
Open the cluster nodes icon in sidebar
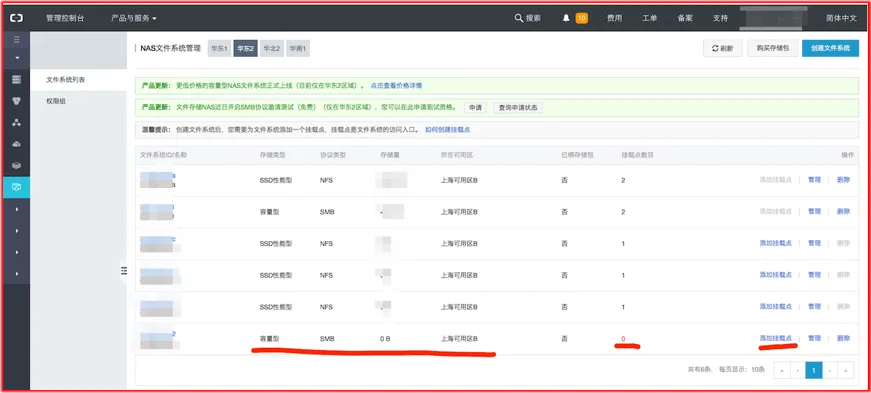point(17,122)
